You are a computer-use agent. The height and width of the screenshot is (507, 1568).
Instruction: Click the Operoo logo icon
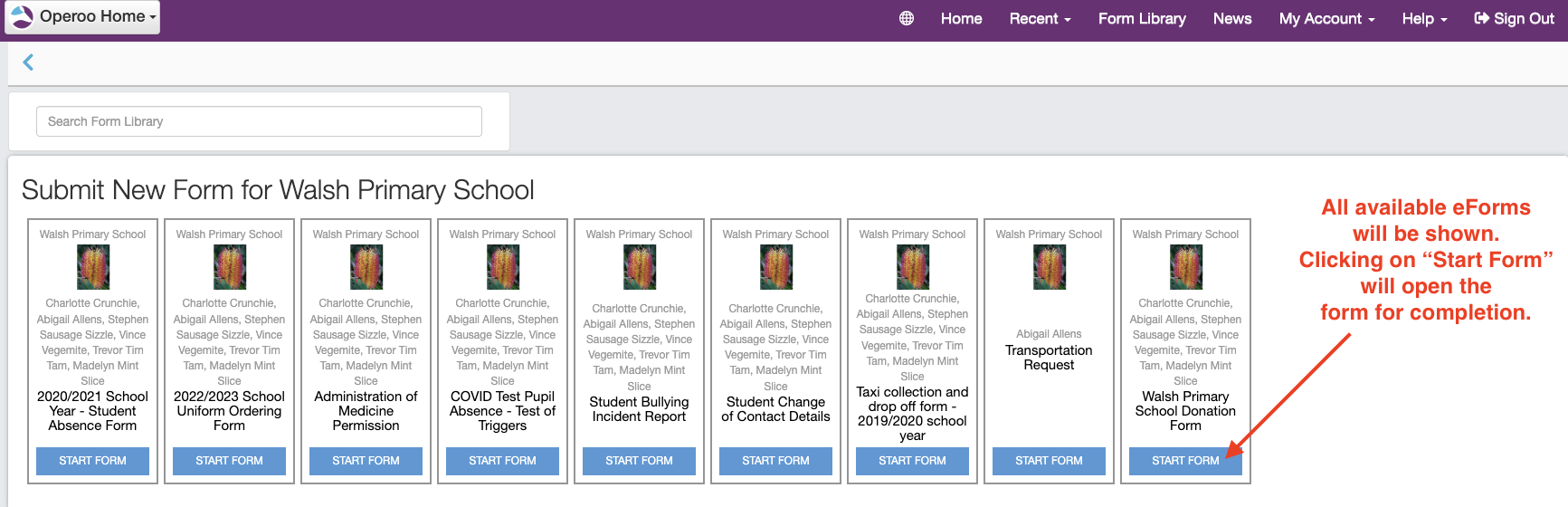21,16
